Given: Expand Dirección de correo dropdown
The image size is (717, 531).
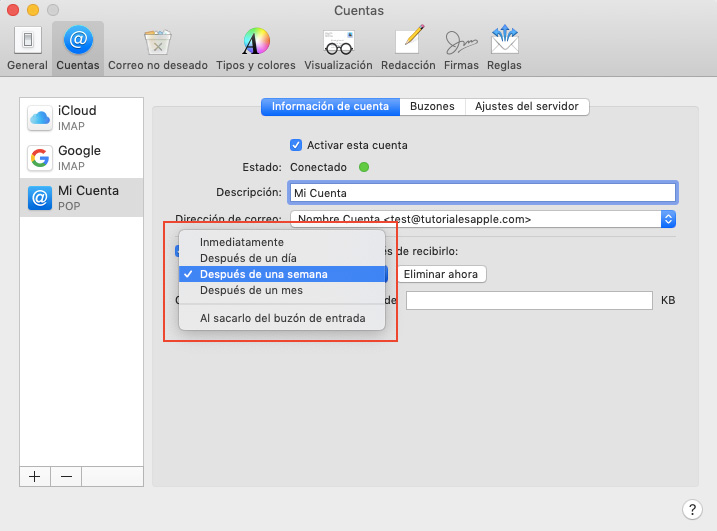Looking at the screenshot, I should (x=669, y=219).
